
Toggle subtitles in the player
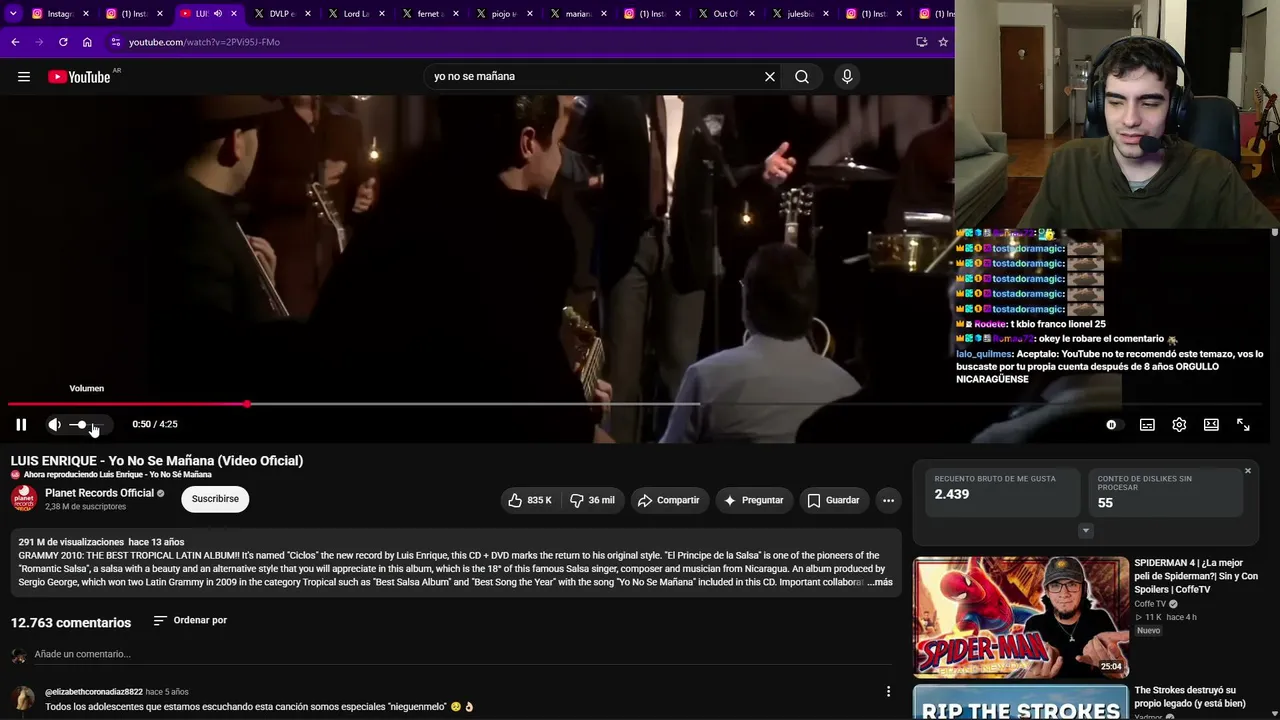(1147, 425)
